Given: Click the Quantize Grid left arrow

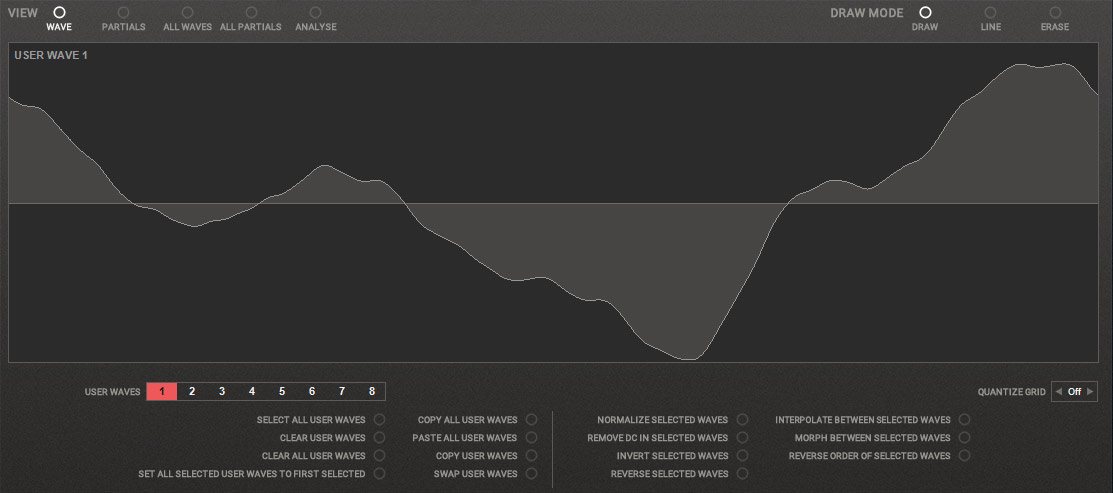Looking at the screenshot, I should pos(1058,392).
